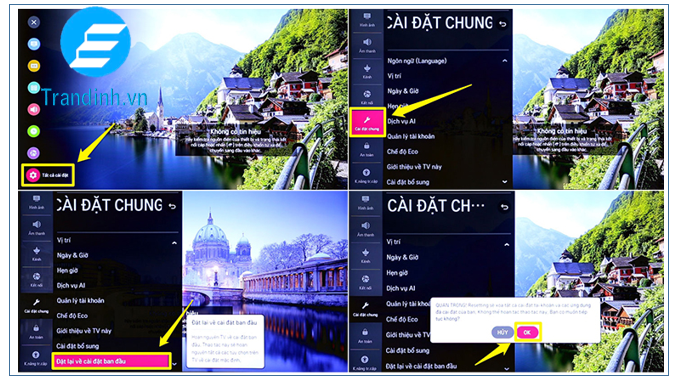Viewport: 684px width, 391px height.
Task: Open Giới thiệu về TV này on Ngôn ngữ list screen
Action: (414, 167)
